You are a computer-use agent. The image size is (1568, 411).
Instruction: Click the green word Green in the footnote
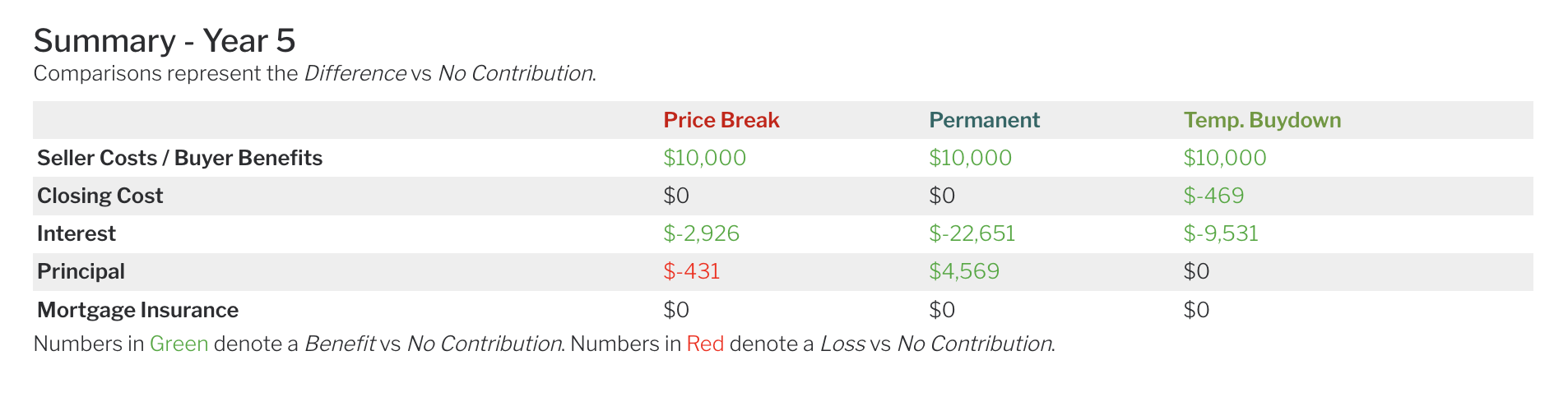click(x=179, y=344)
